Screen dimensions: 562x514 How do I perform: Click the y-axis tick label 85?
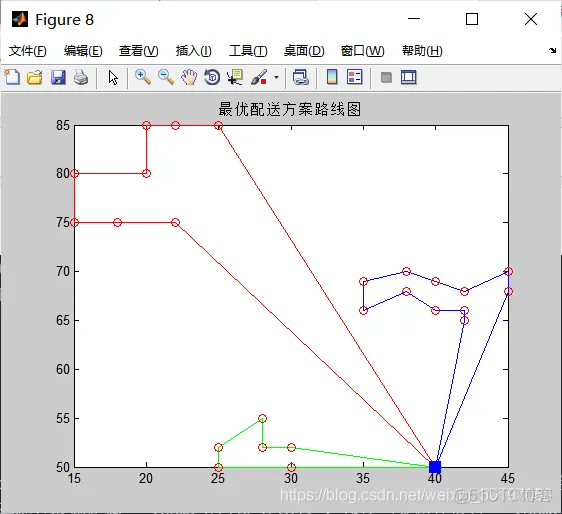[x=63, y=125]
